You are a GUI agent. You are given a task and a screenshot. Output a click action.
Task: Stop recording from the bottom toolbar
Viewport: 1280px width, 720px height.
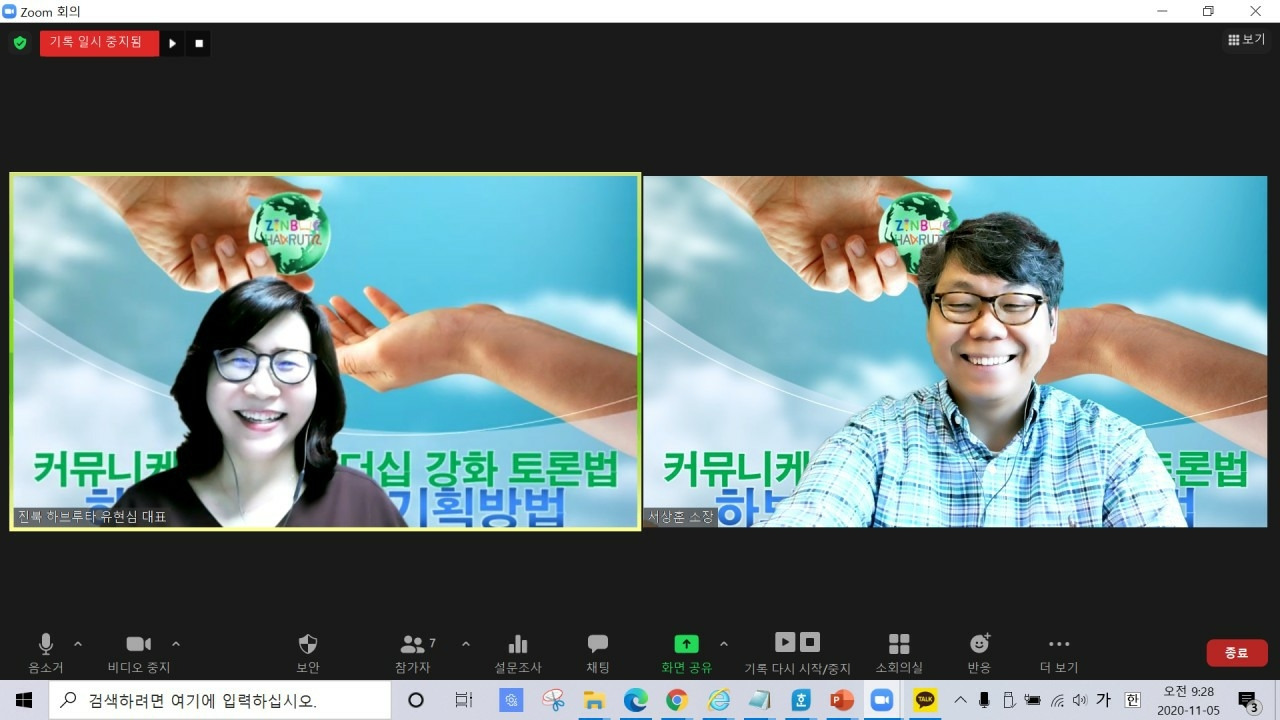(810, 642)
